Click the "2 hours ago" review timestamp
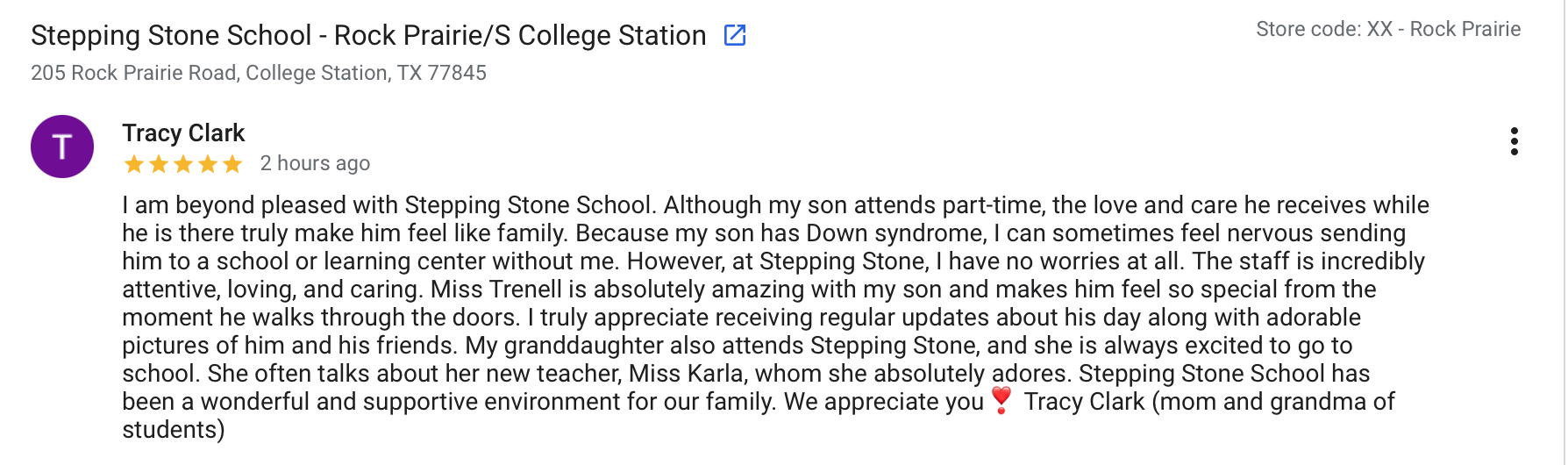This screenshot has width=1568, height=465. (315, 163)
